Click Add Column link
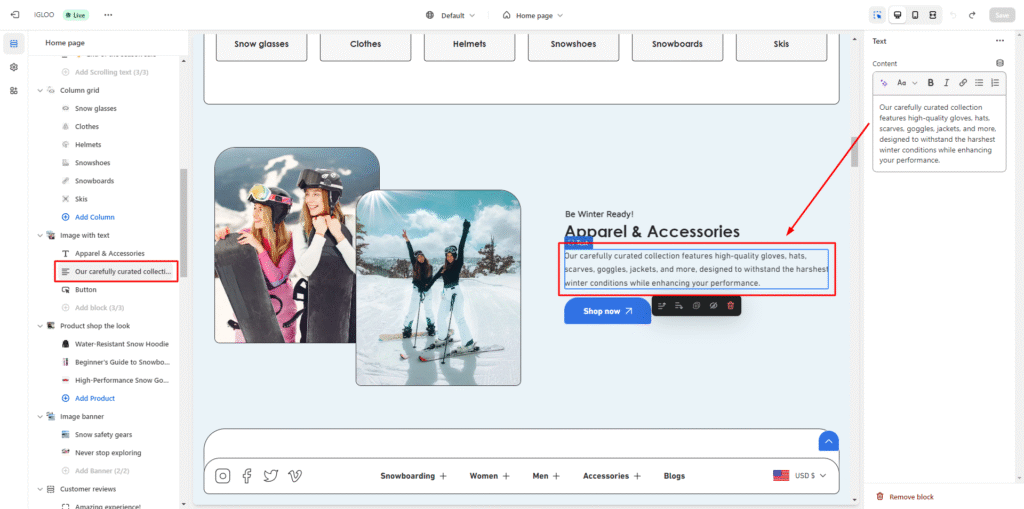This screenshot has height=509, width=1024. point(94,217)
